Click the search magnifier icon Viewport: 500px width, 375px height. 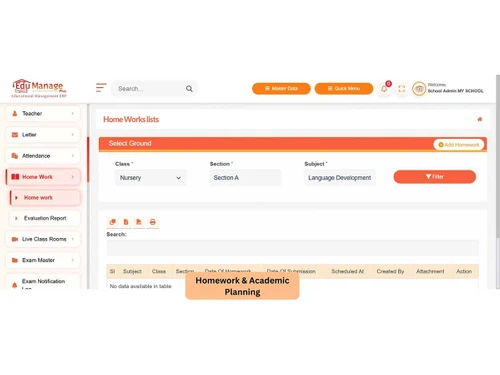[189, 89]
